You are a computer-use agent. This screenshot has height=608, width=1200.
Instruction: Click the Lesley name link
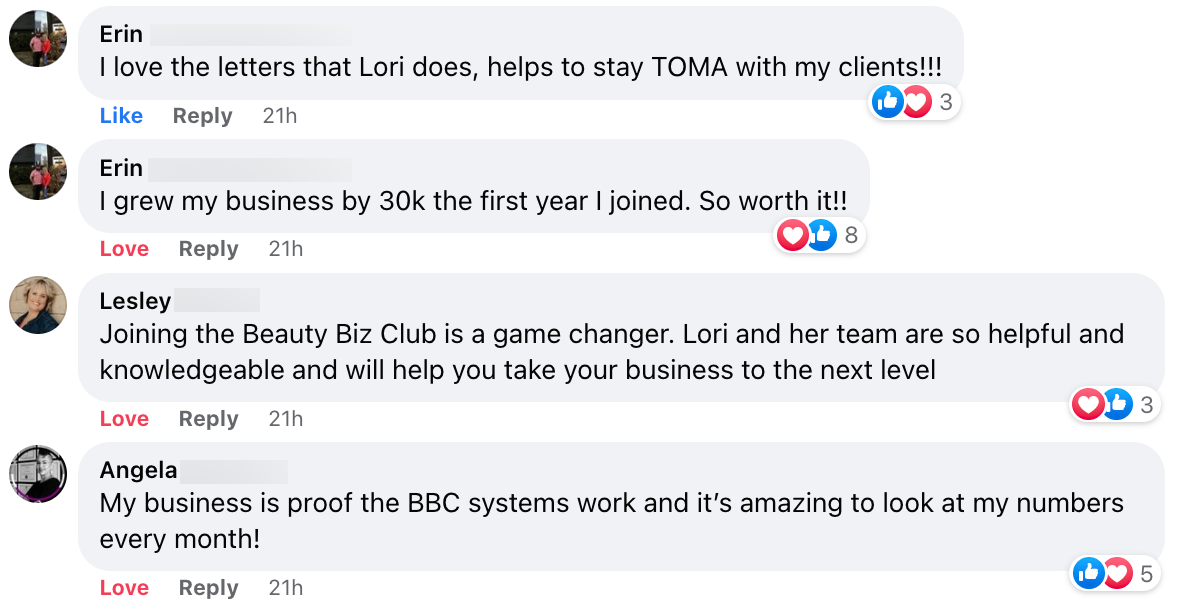[x=135, y=301]
